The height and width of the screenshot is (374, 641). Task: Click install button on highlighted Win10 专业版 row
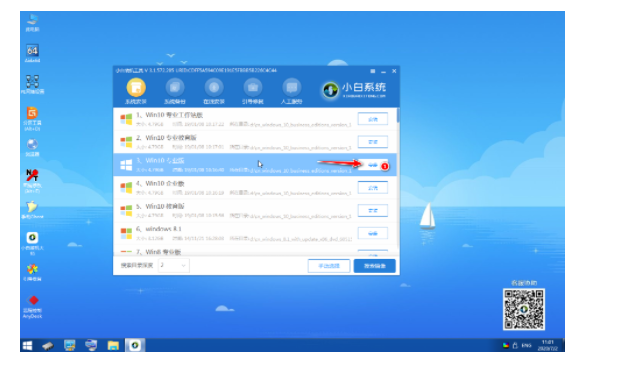pos(372,165)
